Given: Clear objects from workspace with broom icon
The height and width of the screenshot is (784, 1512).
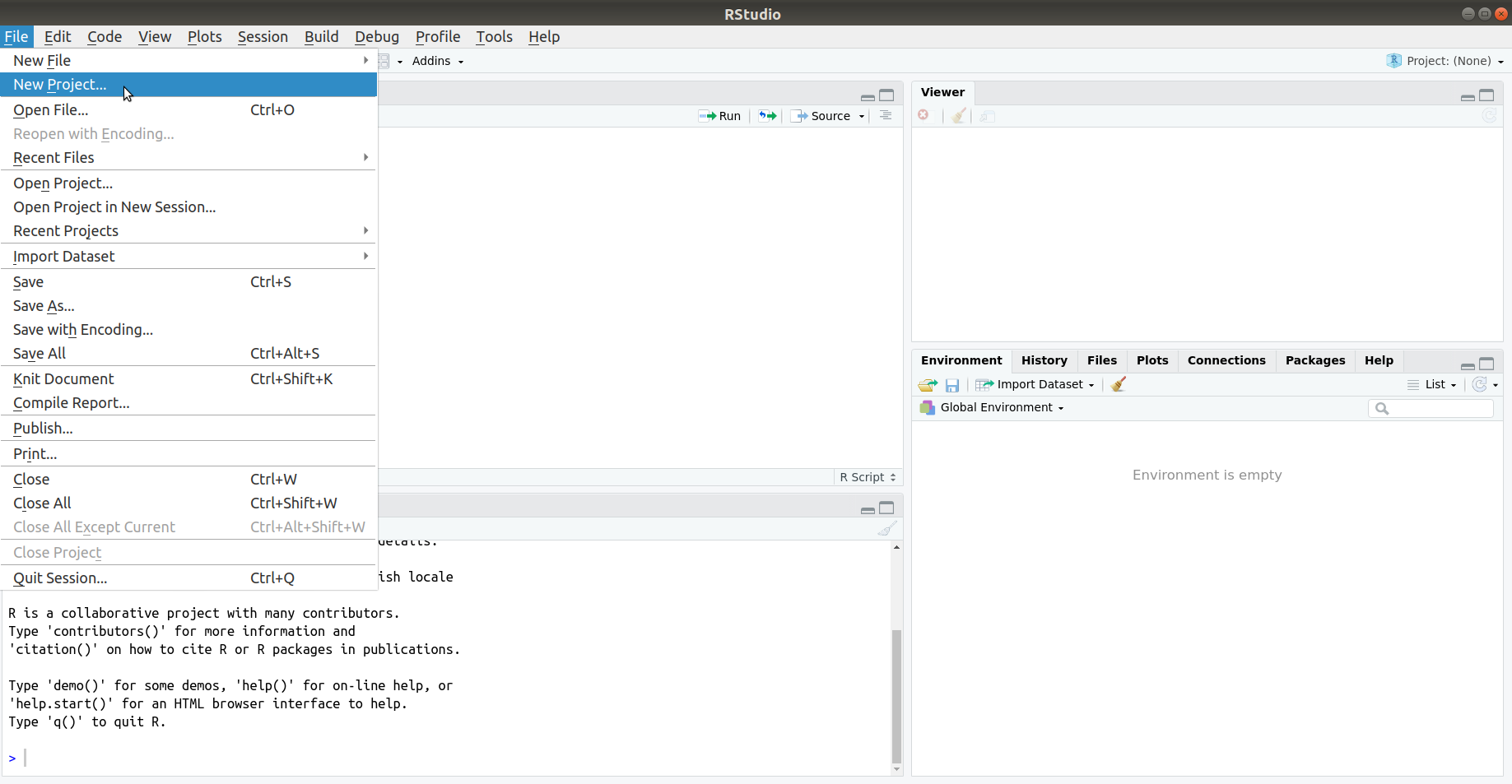Looking at the screenshot, I should [x=1117, y=384].
